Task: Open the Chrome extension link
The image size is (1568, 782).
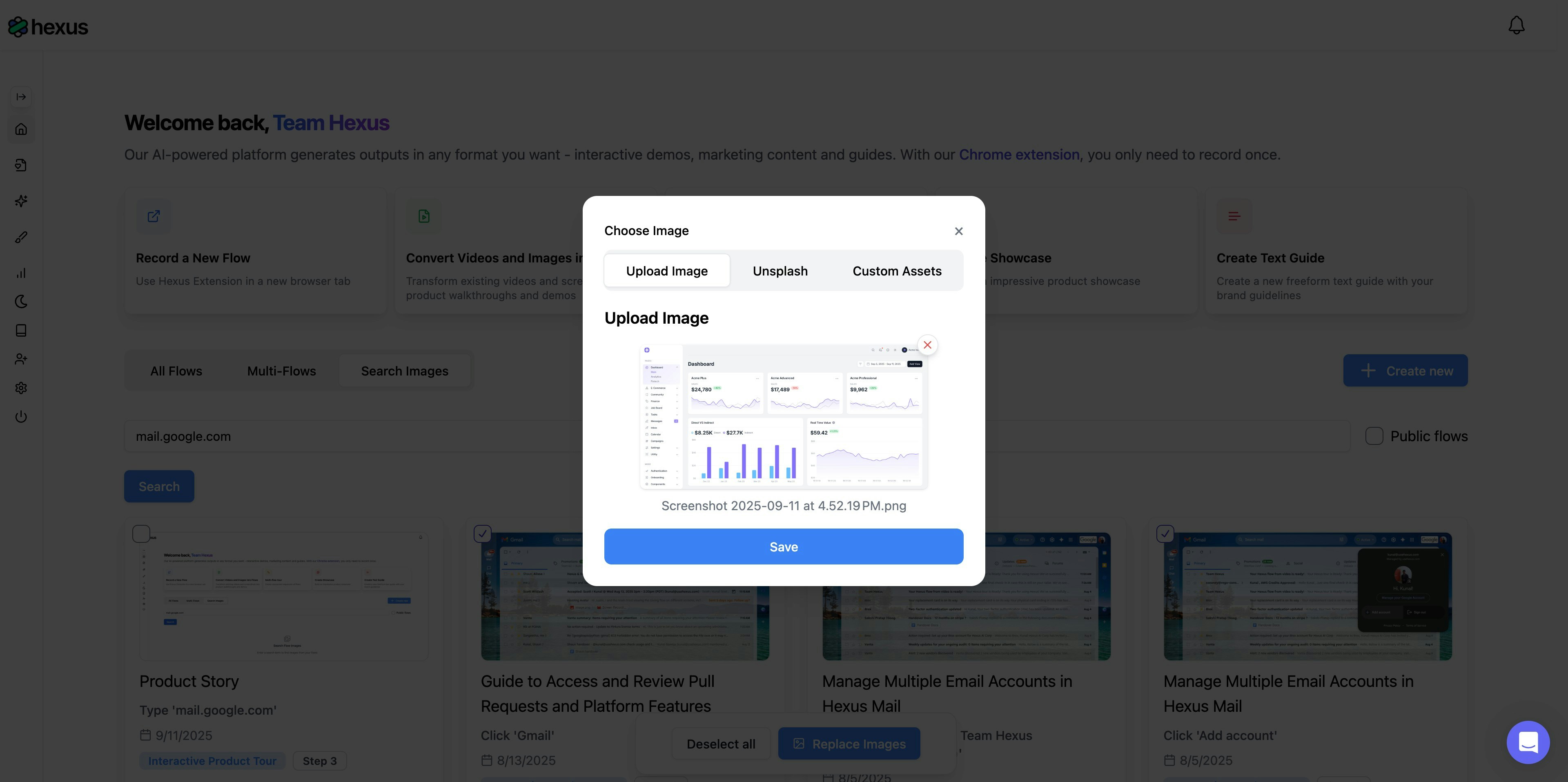Action: tap(1019, 155)
